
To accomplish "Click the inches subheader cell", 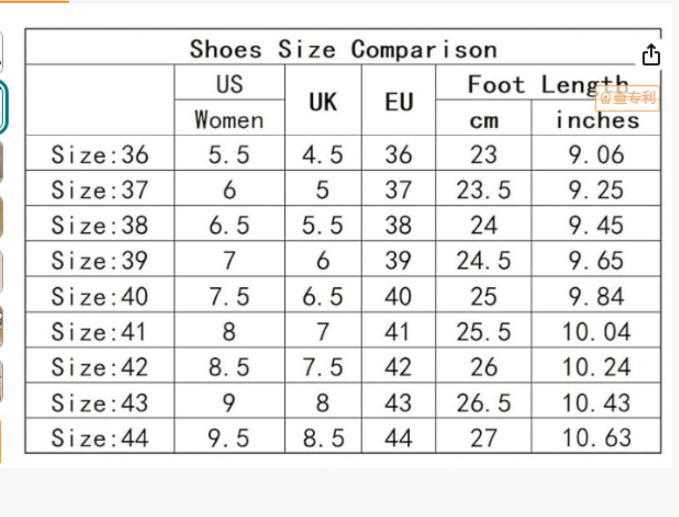I will 597,120.
